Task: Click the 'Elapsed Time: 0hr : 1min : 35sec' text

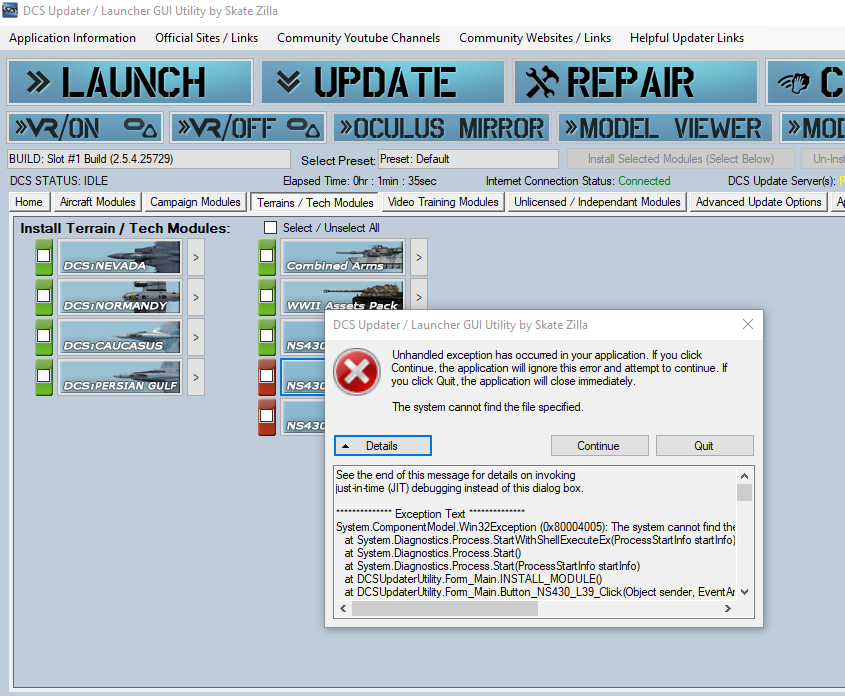Action: [x=359, y=181]
